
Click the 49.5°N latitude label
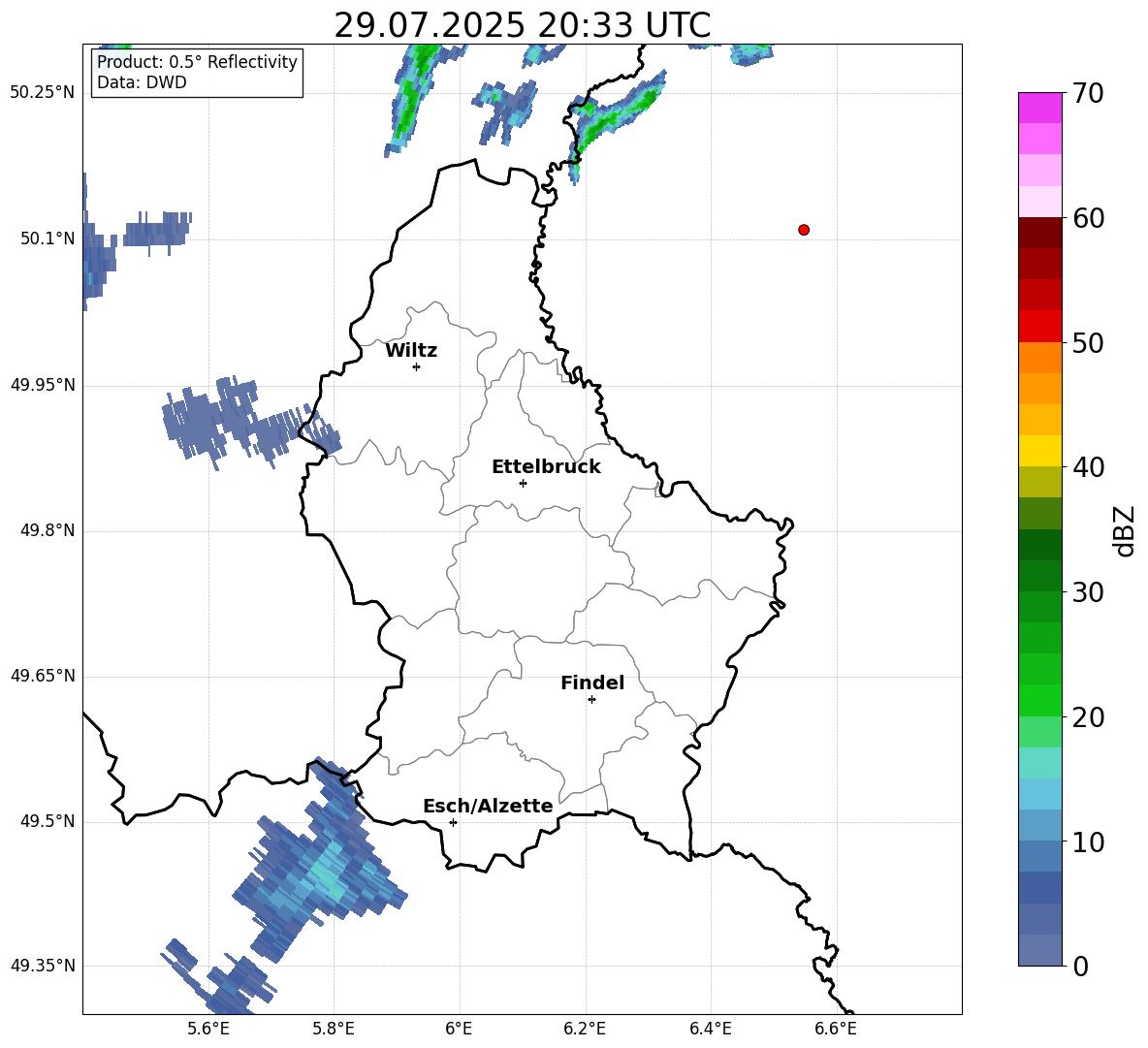coord(48,821)
